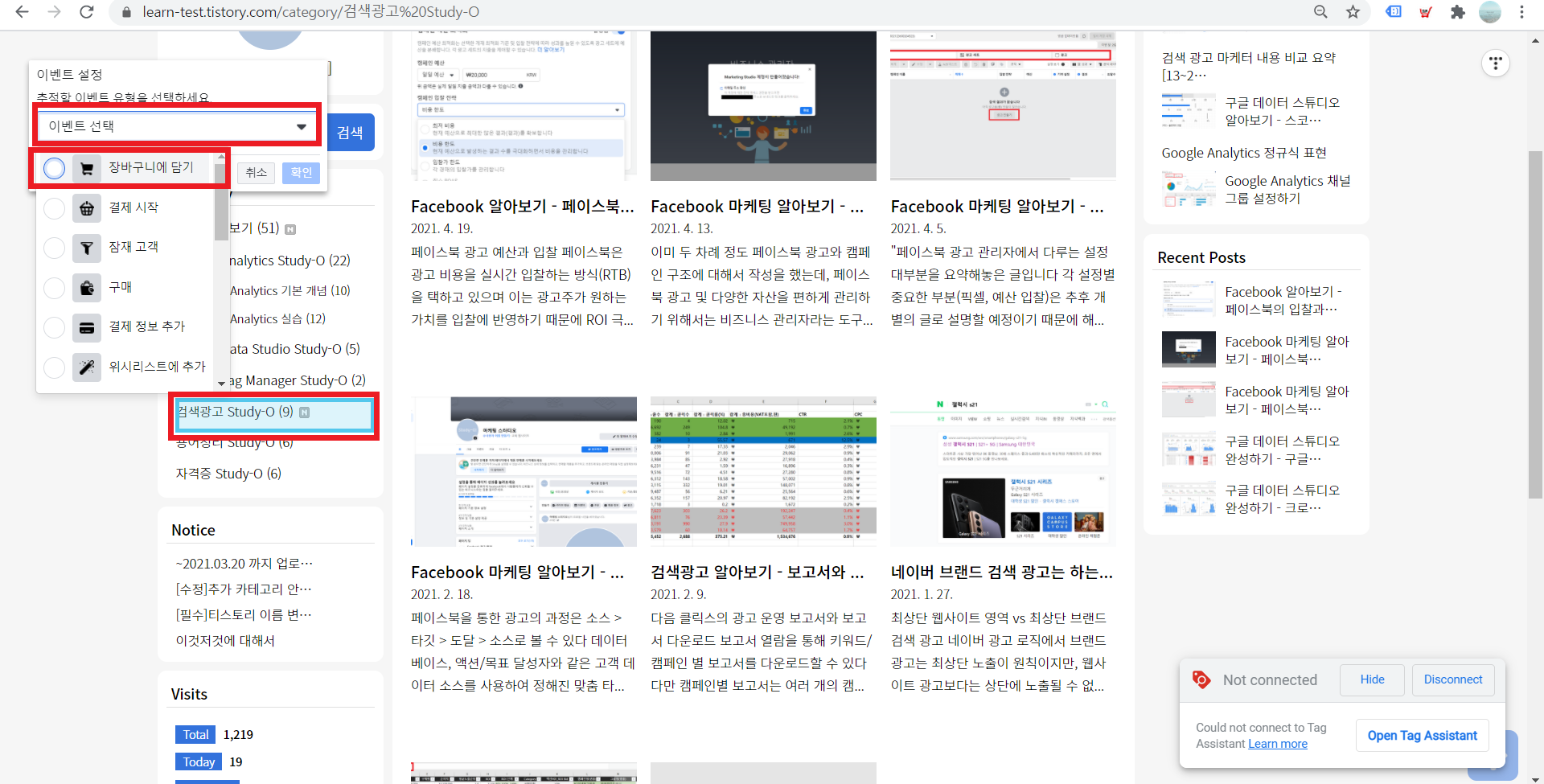Choose the 장바구니에 담기 event option
Viewport: 1544px width, 784px height.
pyautogui.click(x=125, y=168)
